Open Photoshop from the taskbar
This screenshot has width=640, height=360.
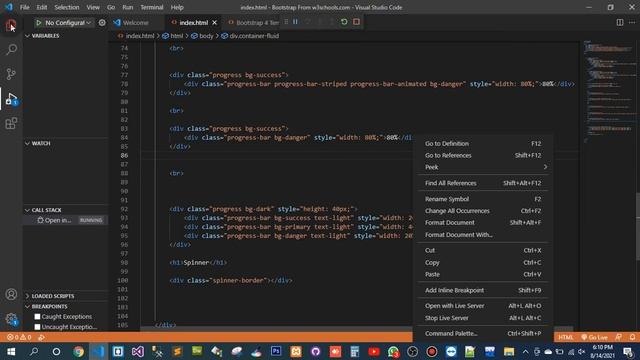(x=276, y=351)
